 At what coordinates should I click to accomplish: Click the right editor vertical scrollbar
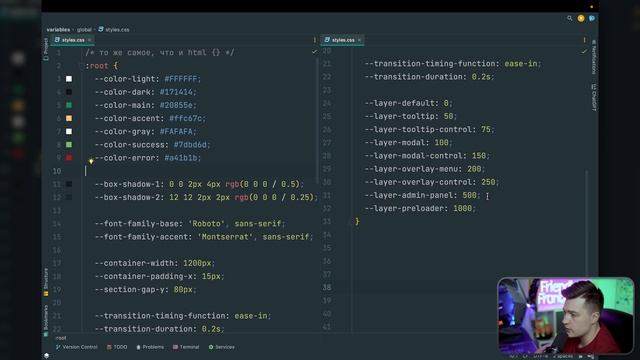coord(587,223)
